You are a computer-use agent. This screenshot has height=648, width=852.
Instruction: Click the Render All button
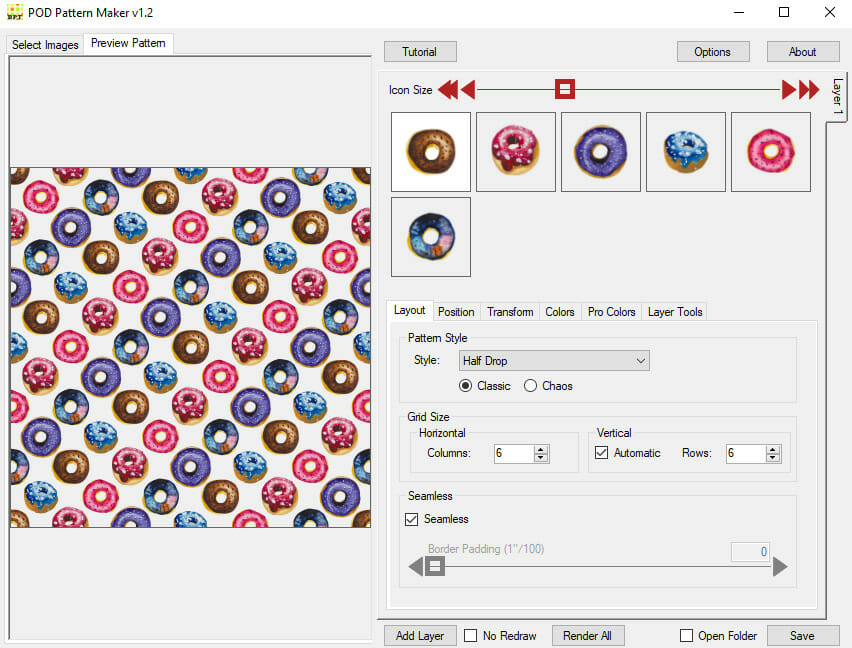[587, 636]
